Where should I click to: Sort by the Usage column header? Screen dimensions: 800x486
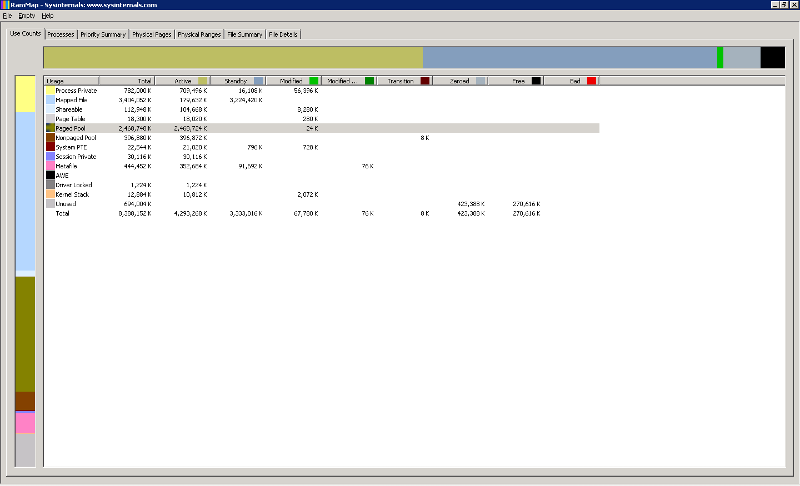[71, 81]
